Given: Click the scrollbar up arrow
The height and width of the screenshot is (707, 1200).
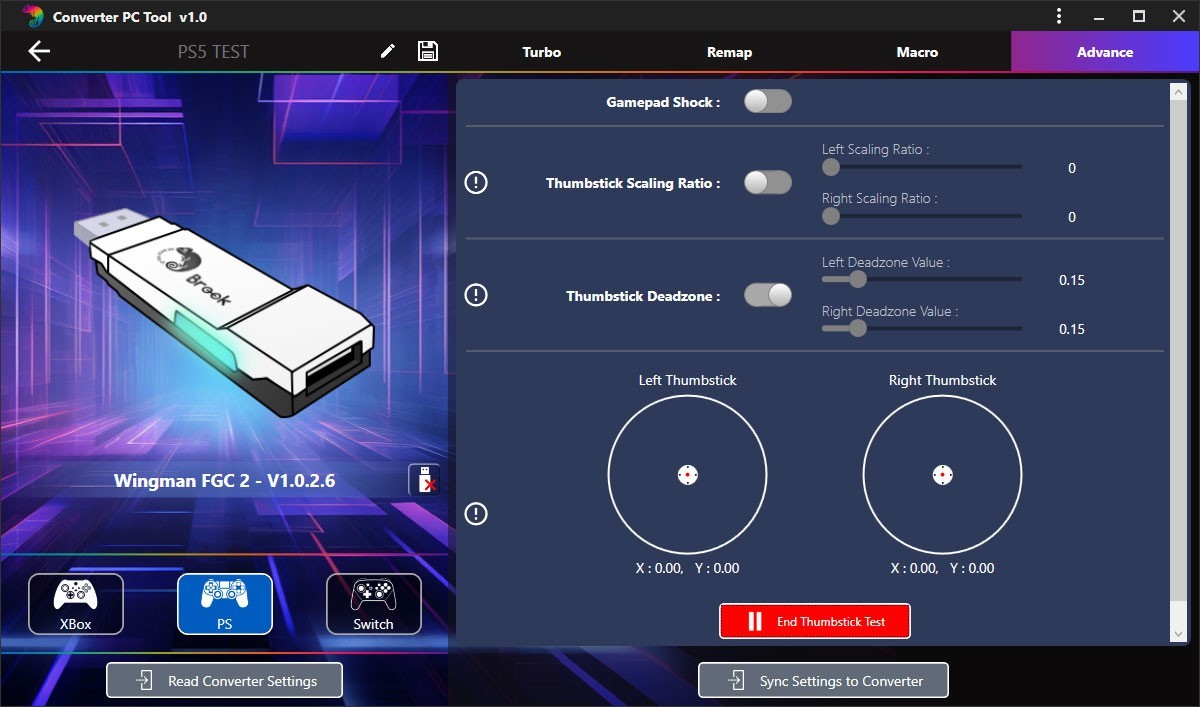Looking at the screenshot, I should click(x=1178, y=91).
